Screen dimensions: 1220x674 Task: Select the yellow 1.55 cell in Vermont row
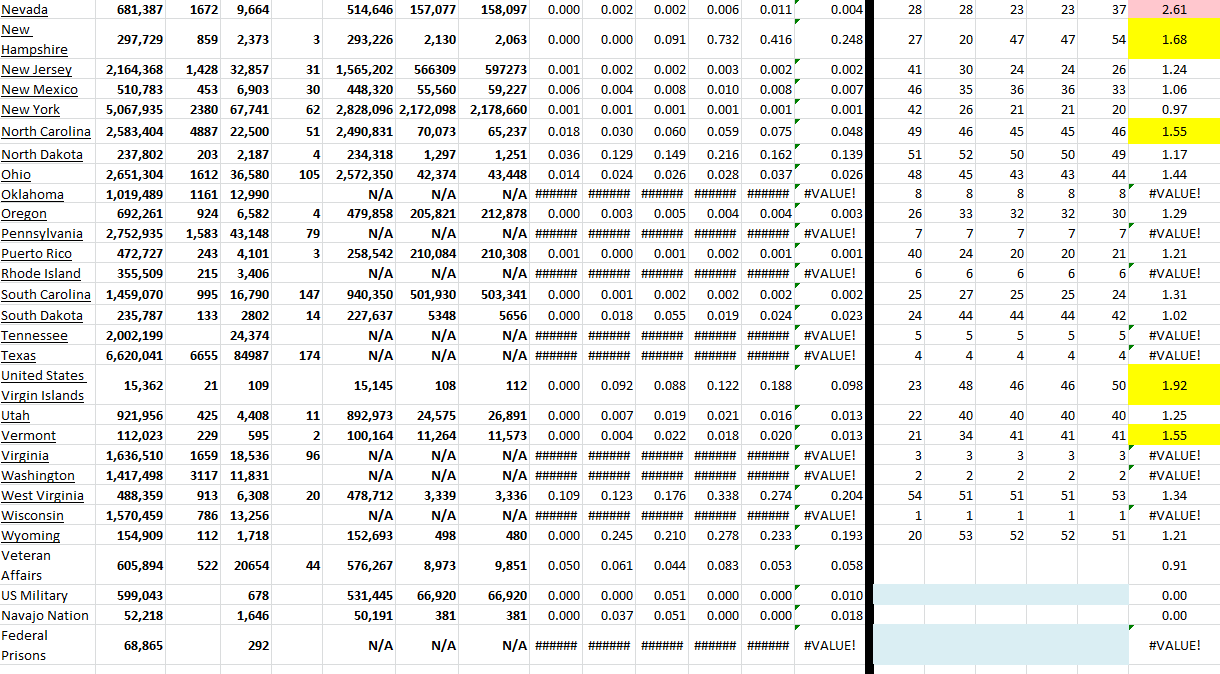click(x=1173, y=435)
